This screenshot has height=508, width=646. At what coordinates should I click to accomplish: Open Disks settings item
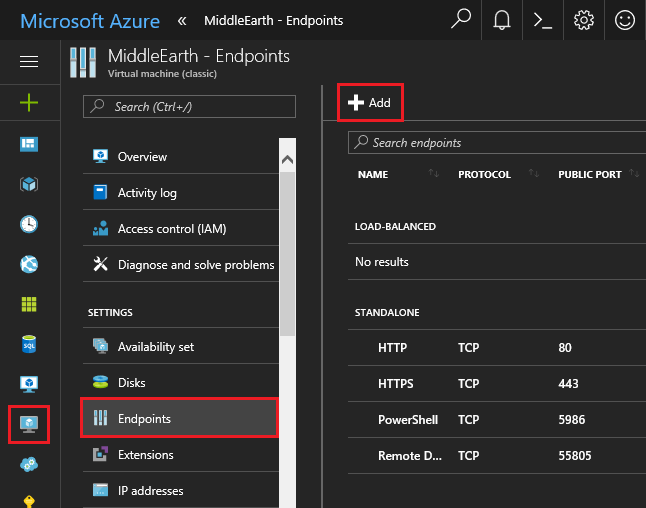pyautogui.click(x=181, y=383)
